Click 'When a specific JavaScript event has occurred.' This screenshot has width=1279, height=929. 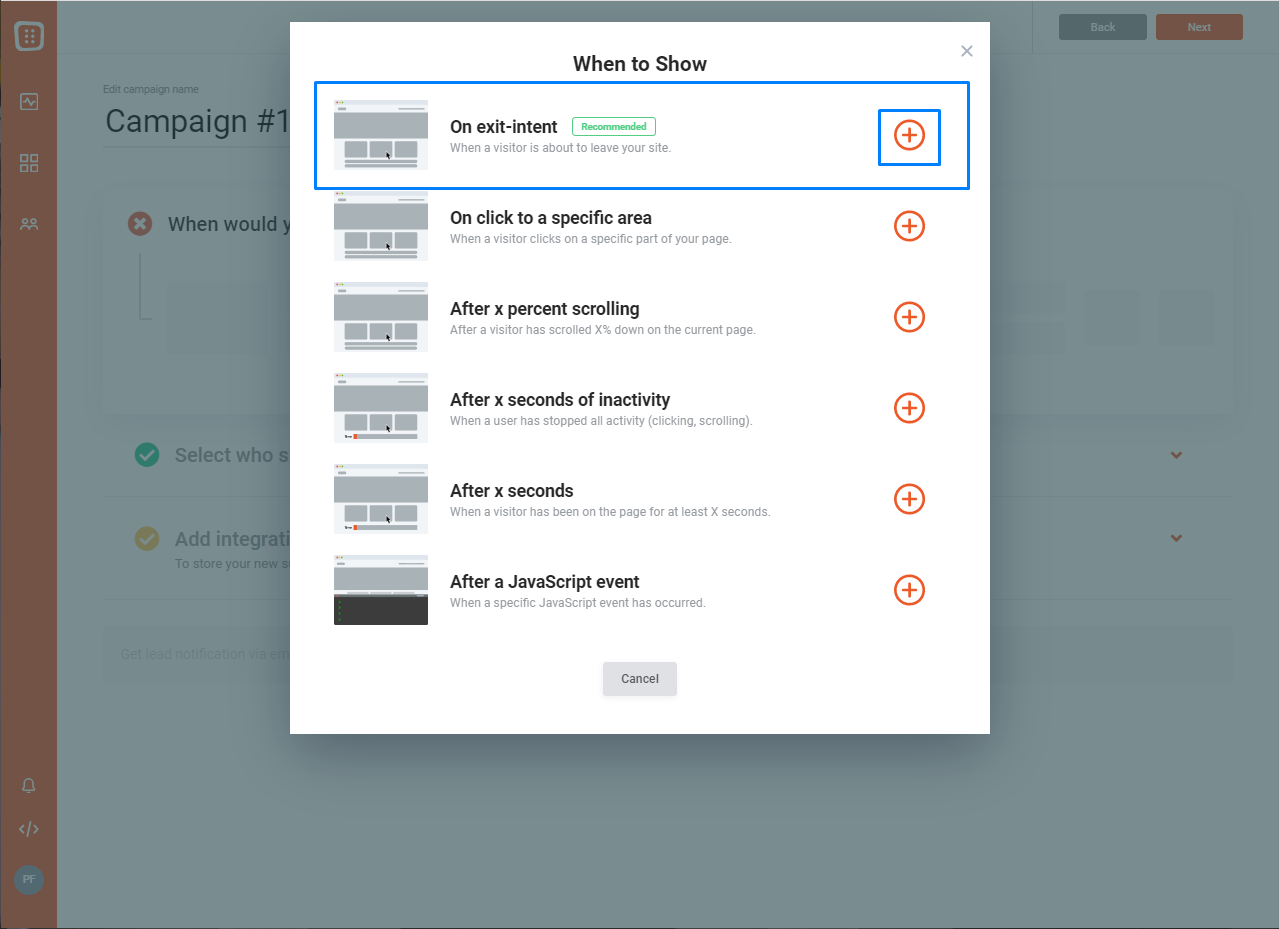tap(578, 603)
